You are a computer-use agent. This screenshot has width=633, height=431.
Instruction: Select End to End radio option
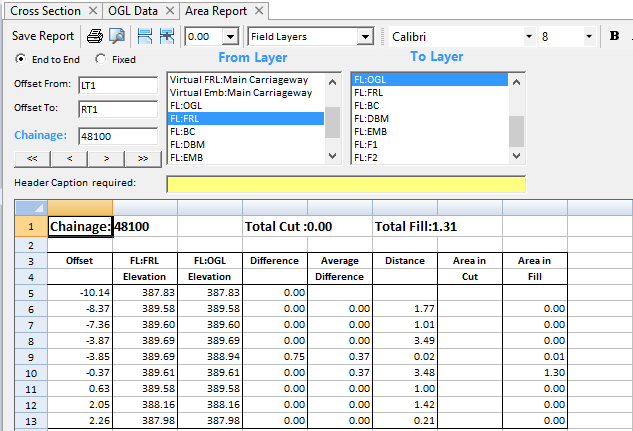pos(22,59)
